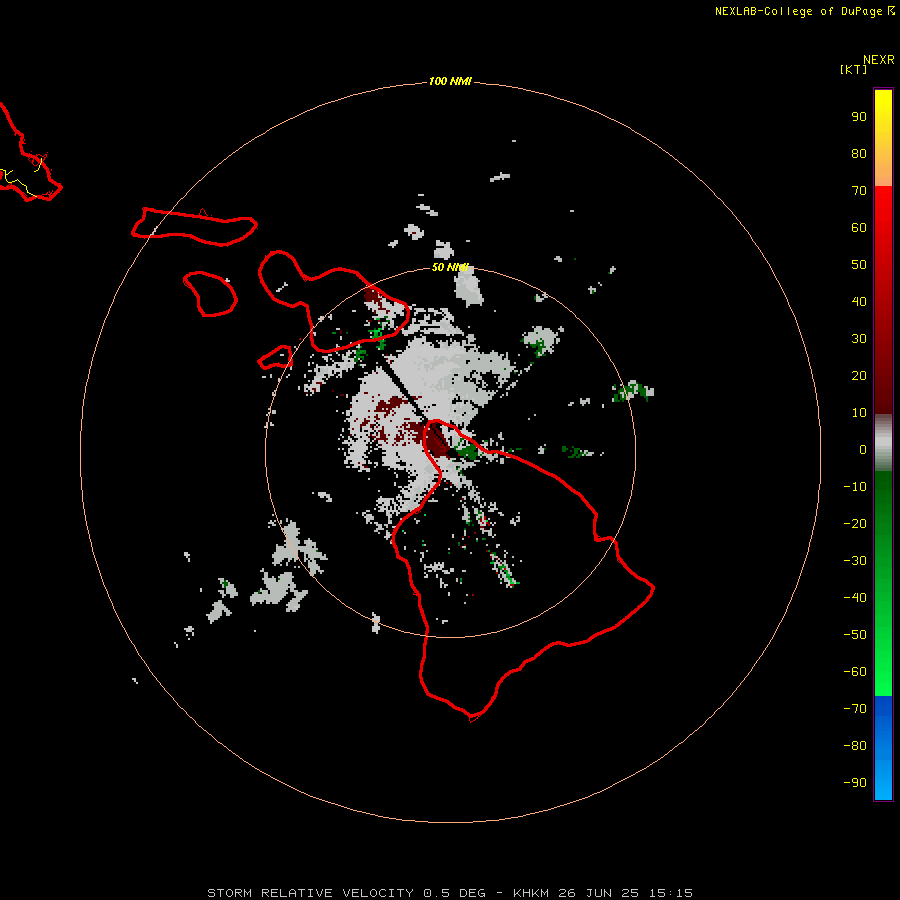This screenshot has height=900, width=900.
Task: Click the -40 value on the velocity scale
Action: (x=855, y=598)
